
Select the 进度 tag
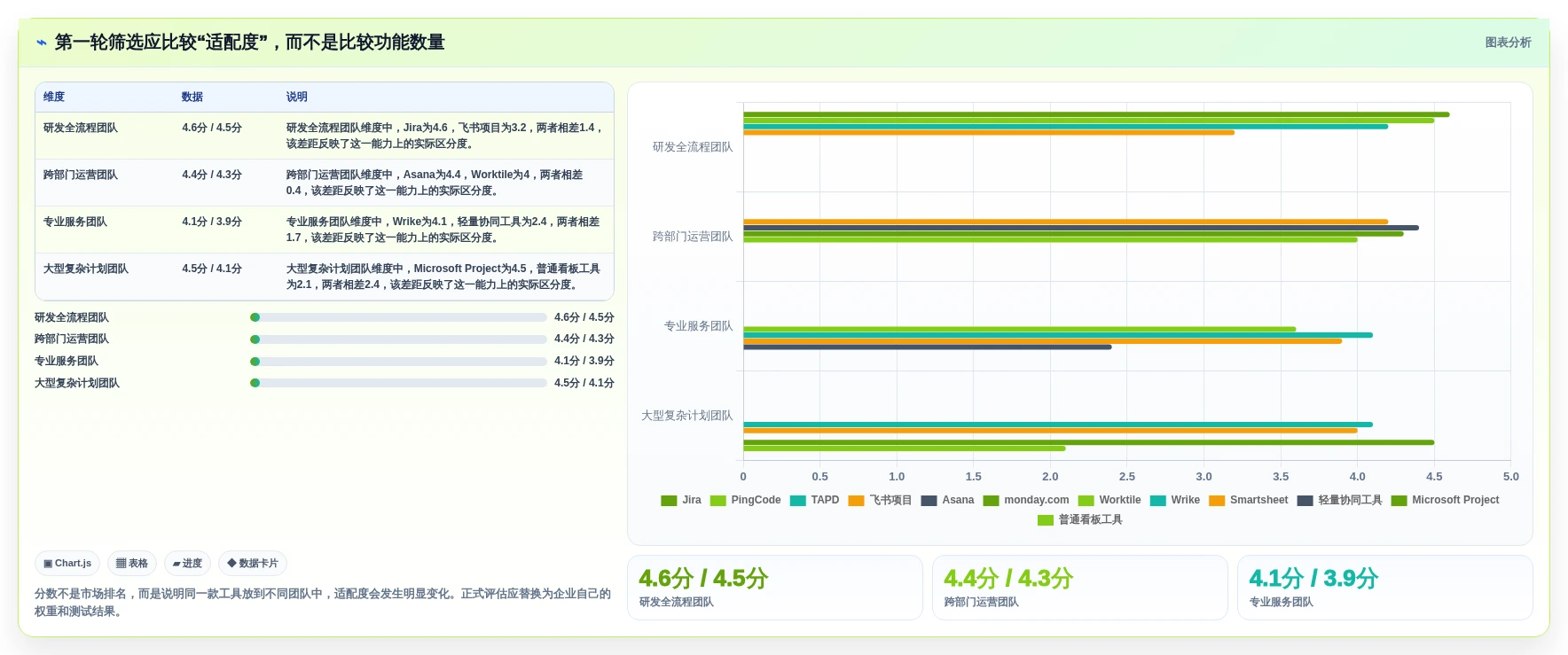click(187, 563)
